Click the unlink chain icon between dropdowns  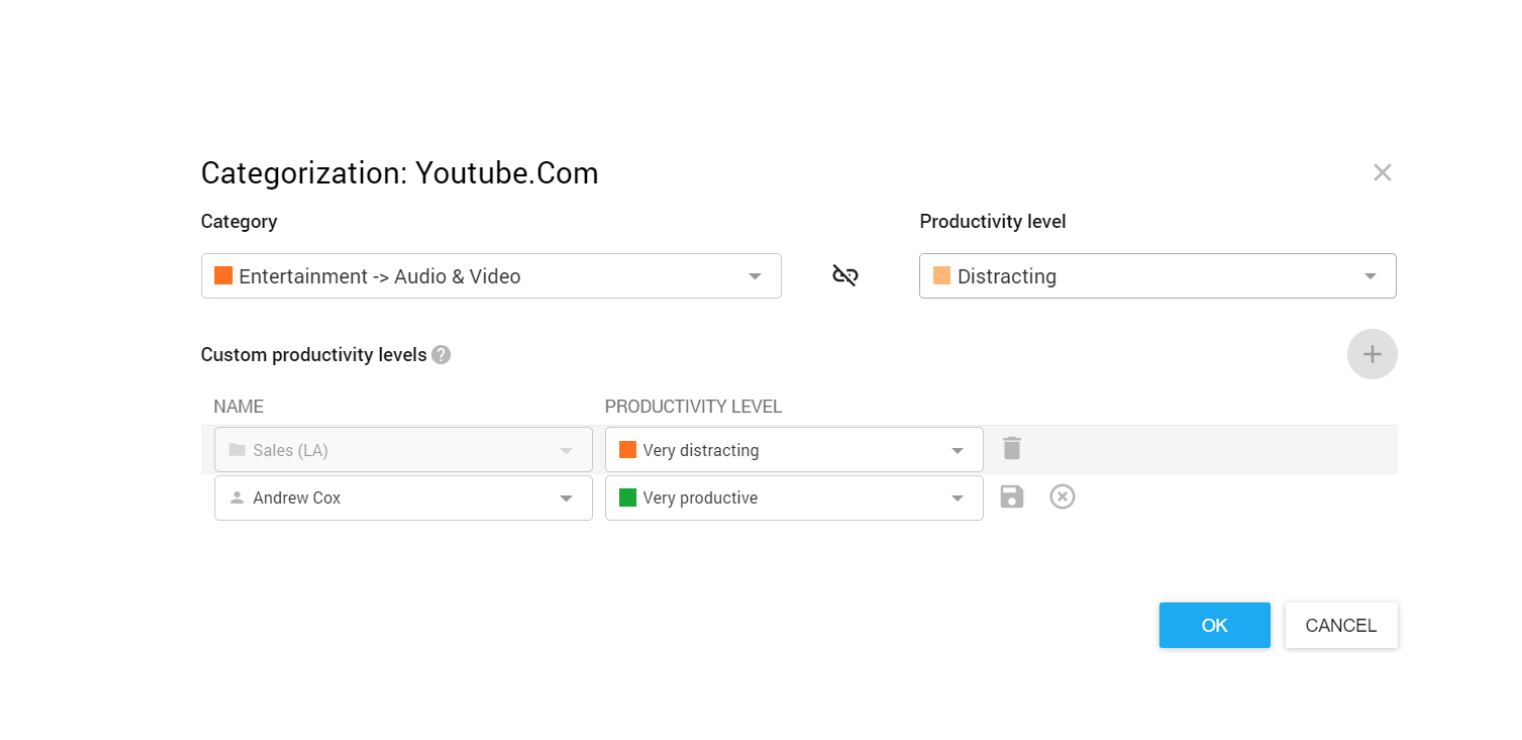(845, 276)
